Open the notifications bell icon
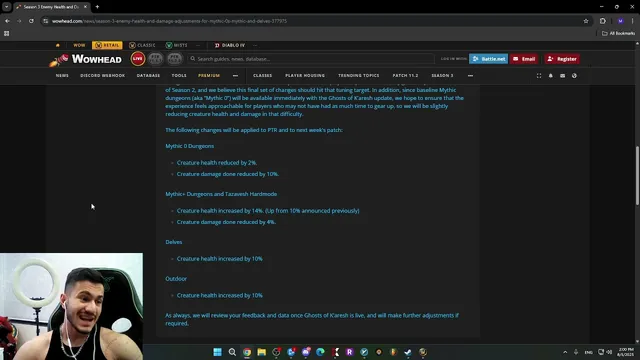The image size is (640, 360). (551, 76)
